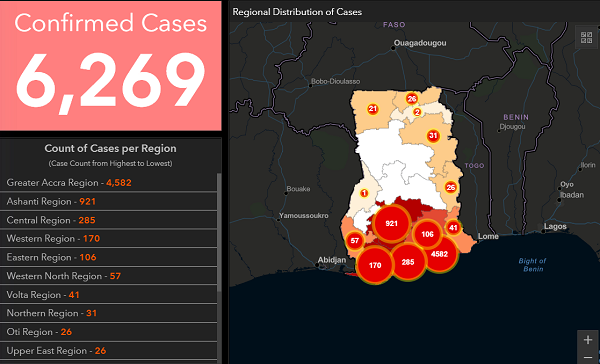Screen dimensions: 600x364
Task: Click the 57 cases map marker
Action: point(355,241)
